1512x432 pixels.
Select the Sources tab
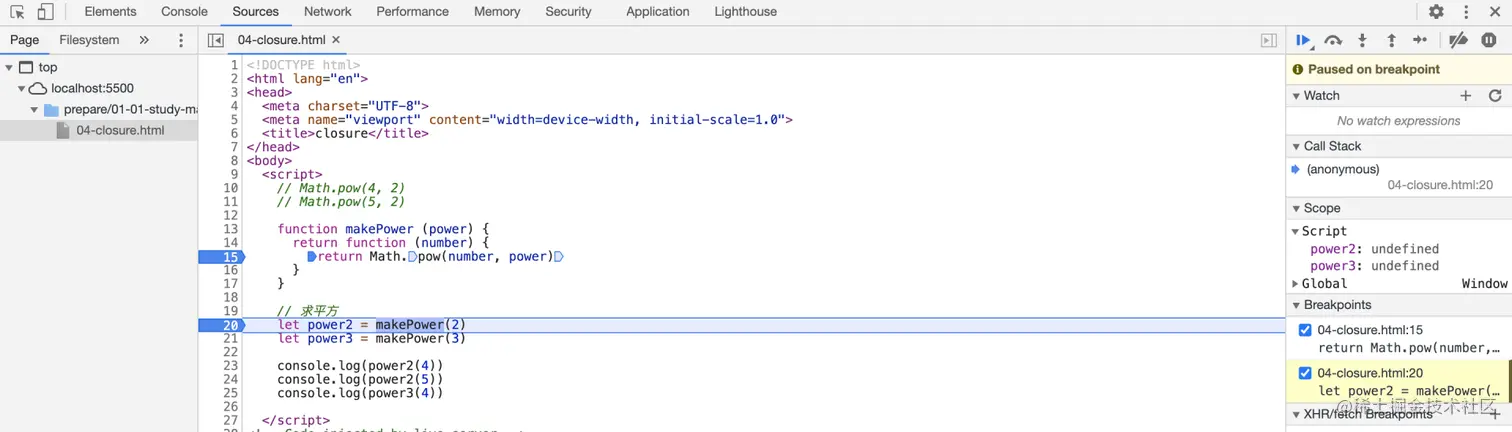tap(255, 12)
